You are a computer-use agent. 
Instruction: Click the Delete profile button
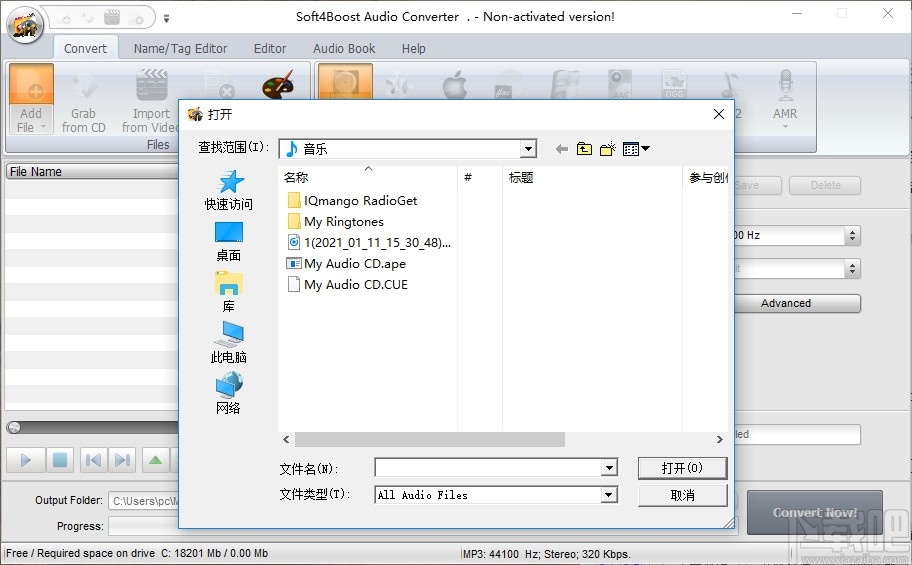point(825,186)
